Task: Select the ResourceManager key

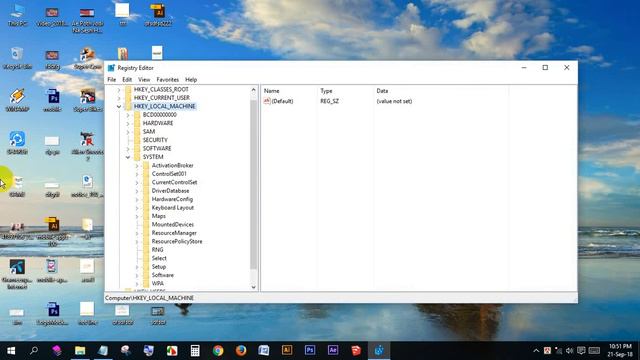Action: (x=174, y=233)
